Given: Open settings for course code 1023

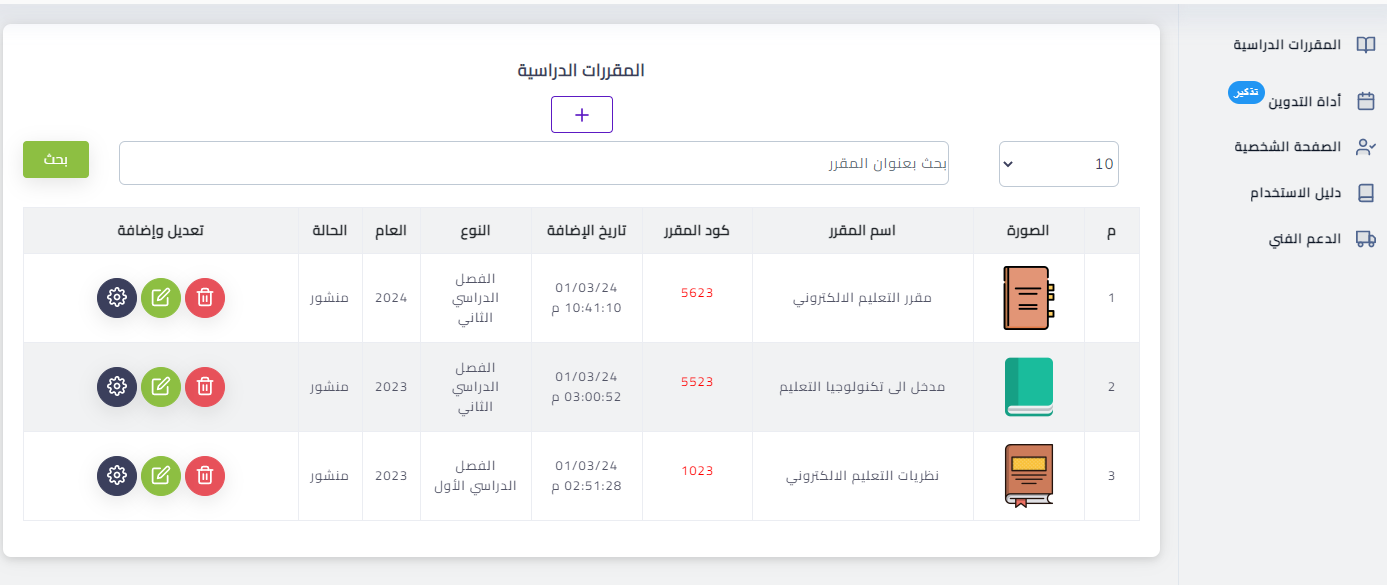Looking at the screenshot, I should tap(117, 475).
